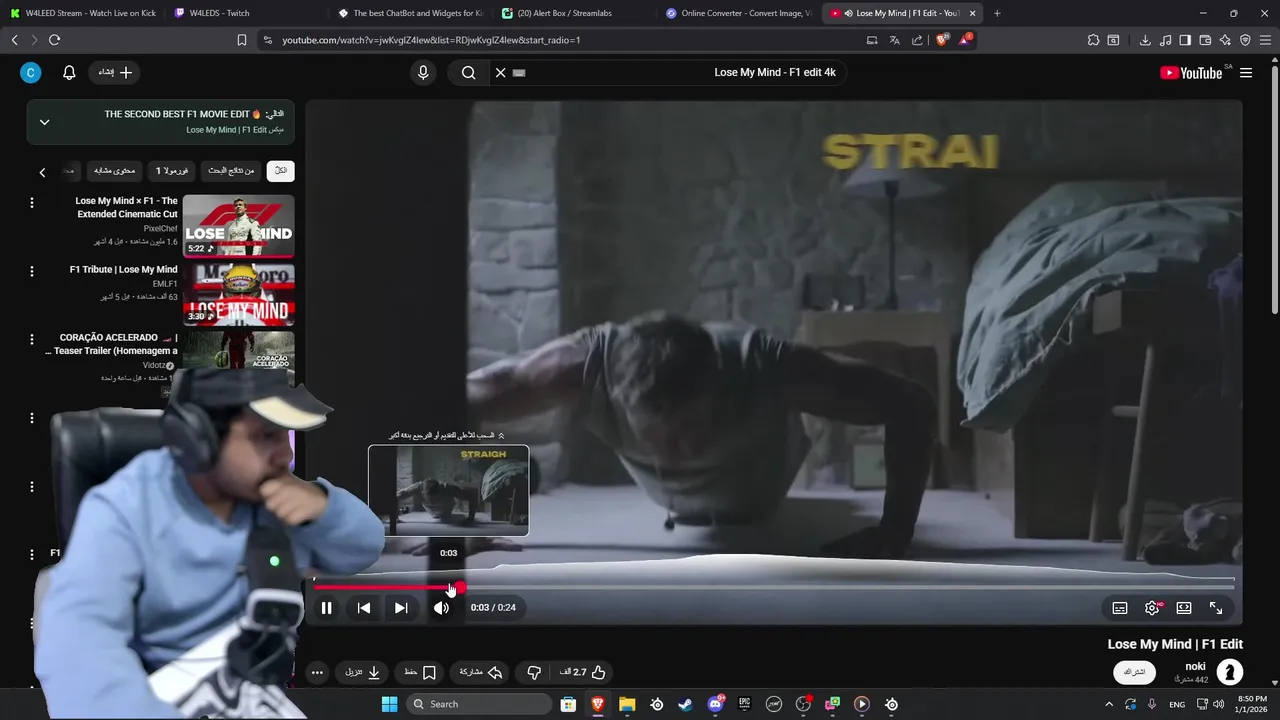This screenshot has width=1280, height=720.
Task: Open the YouTube hamburger guide menu
Action: (x=1246, y=73)
